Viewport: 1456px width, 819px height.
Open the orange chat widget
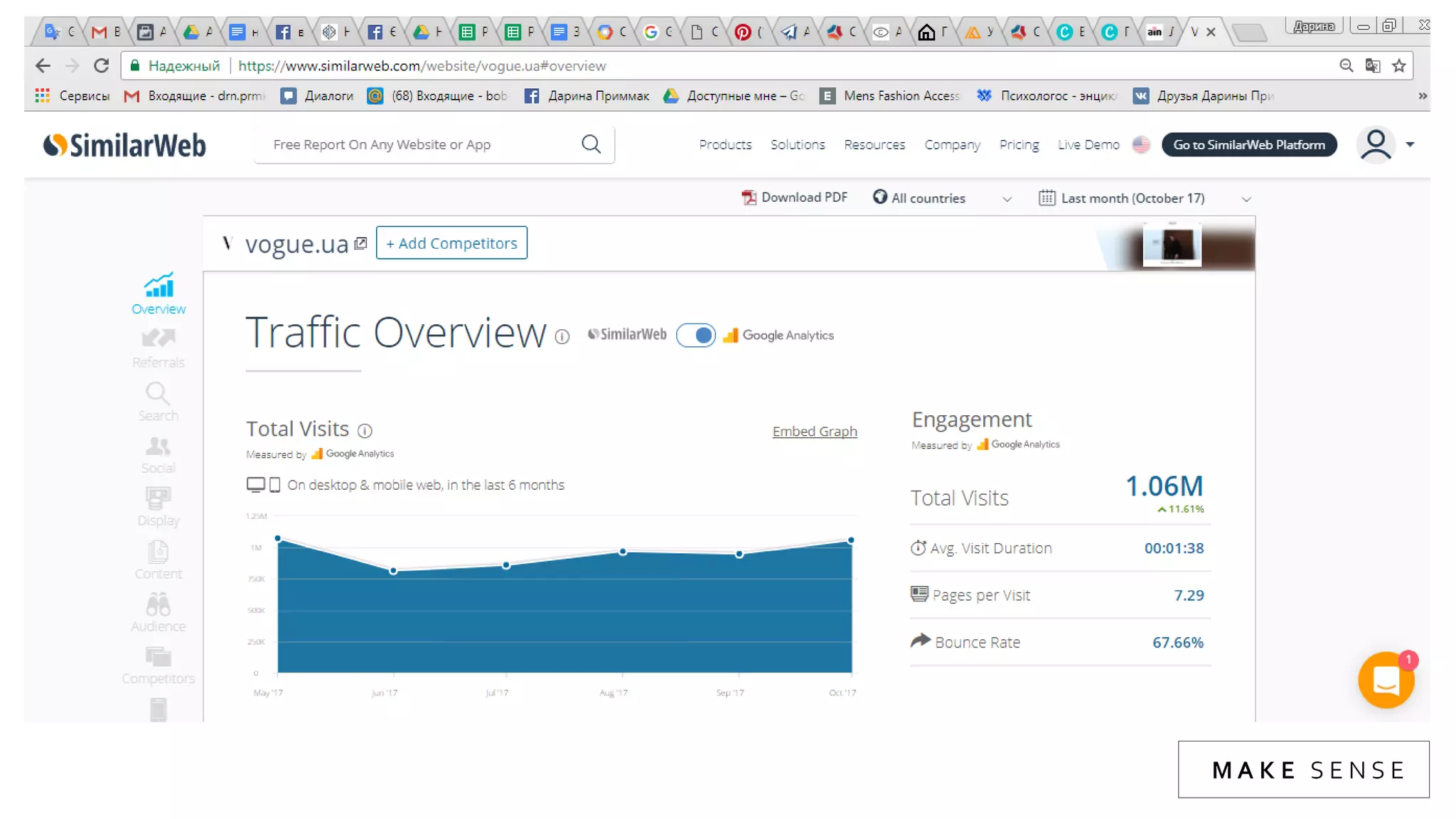1385,680
